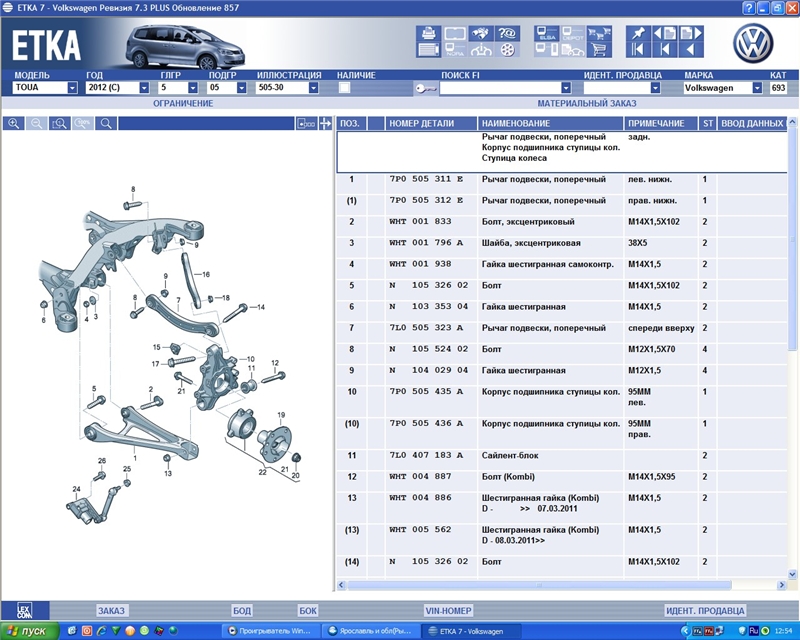
Task: Click the ВВОД ДАННЫХ column header
Action: tap(752, 123)
